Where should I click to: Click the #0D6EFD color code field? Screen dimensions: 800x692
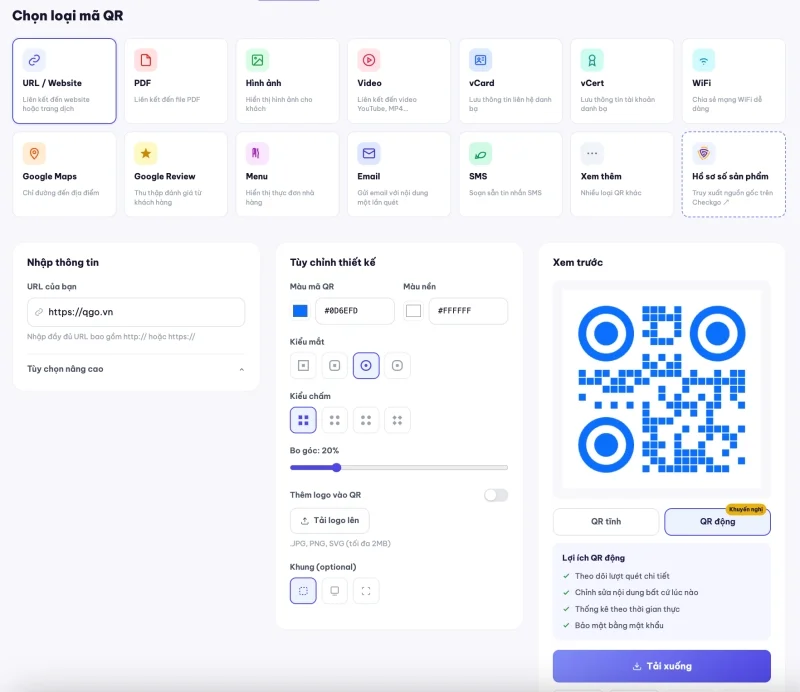355,311
